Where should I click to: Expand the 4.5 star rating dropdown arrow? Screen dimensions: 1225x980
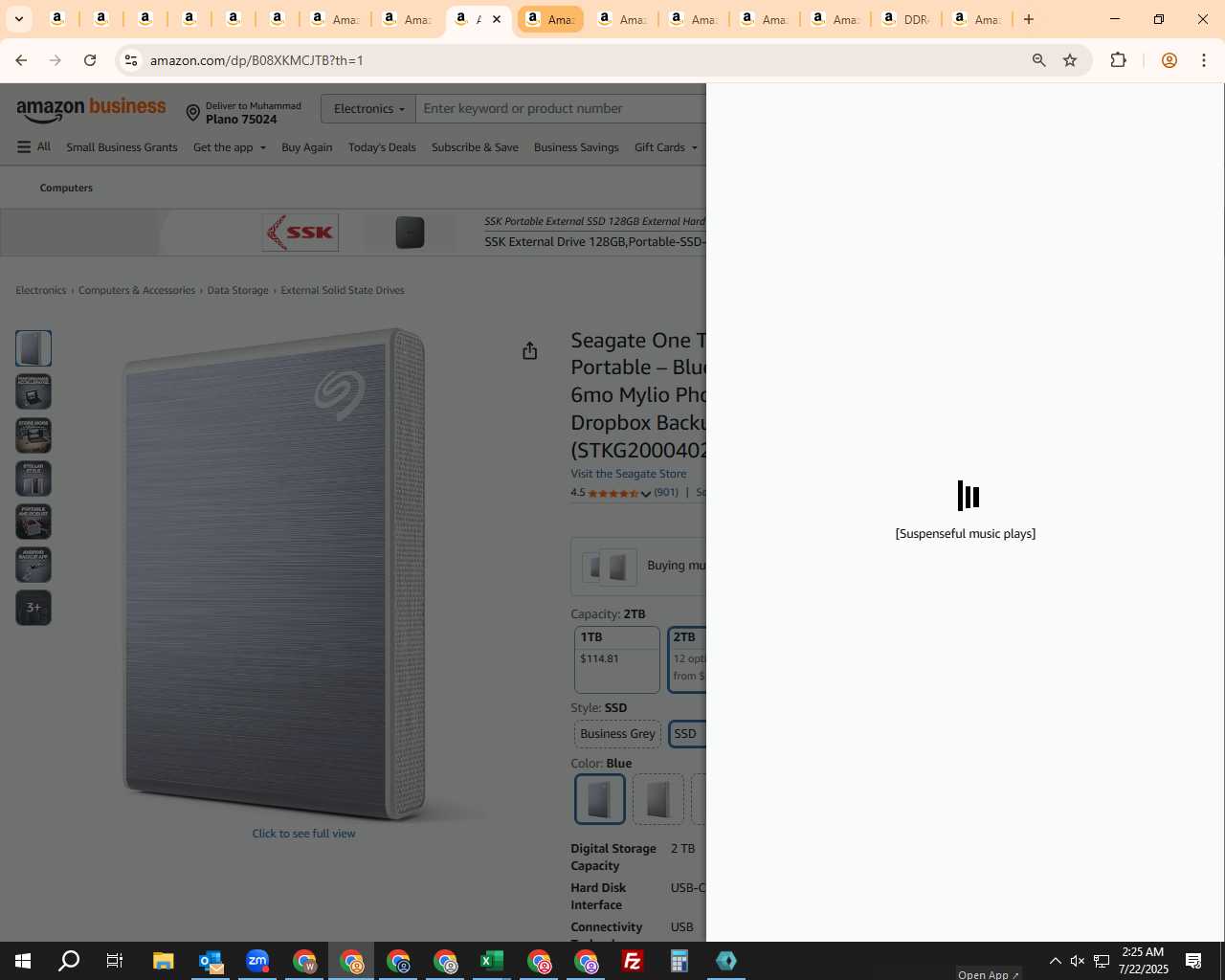[x=646, y=494]
